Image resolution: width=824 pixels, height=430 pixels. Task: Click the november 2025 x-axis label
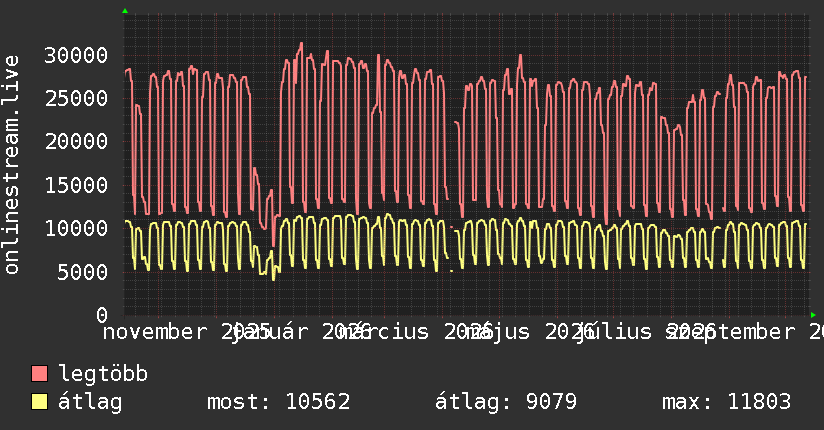tap(187, 332)
